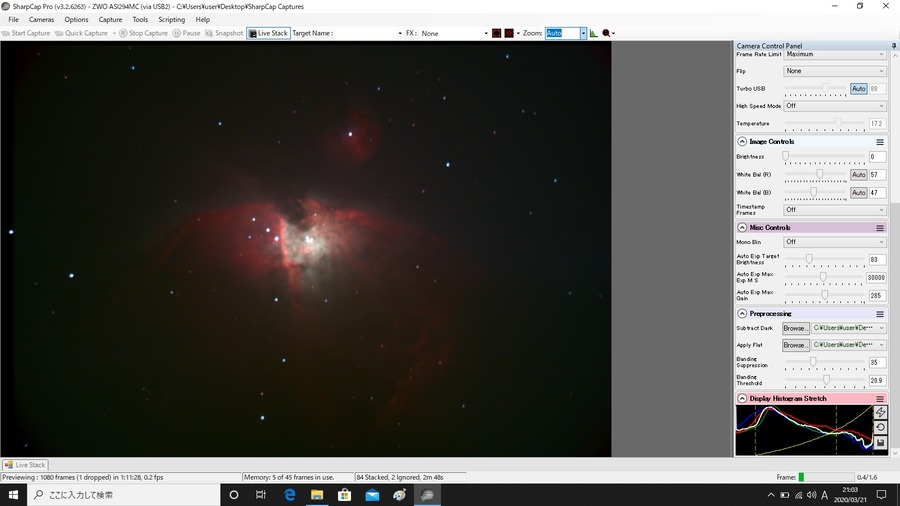The width and height of the screenshot is (900, 506).
Task: Adjust the Brightness slider handle
Action: [x=785, y=156]
